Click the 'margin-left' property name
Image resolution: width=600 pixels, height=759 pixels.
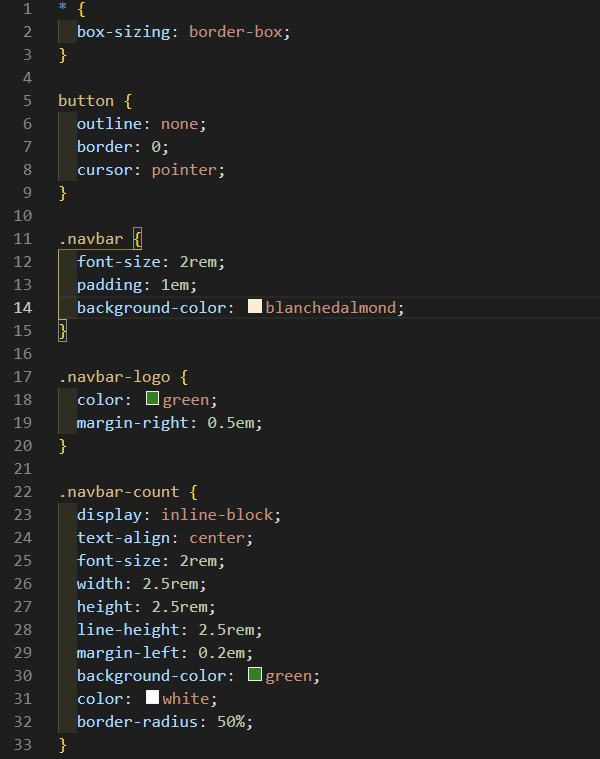pos(128,653)
